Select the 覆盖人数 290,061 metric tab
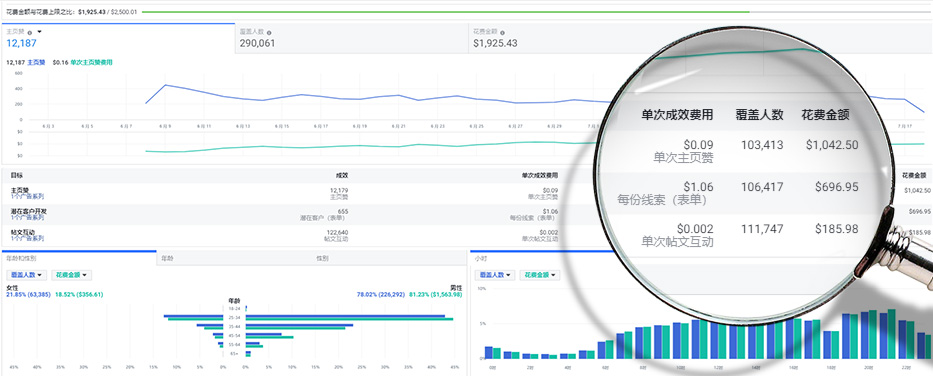The image size is (933, 376). [352, 39]
